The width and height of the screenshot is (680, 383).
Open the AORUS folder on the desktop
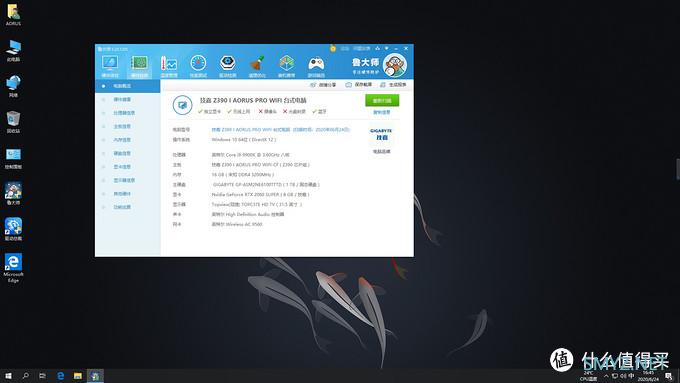[x=13, y=15]
